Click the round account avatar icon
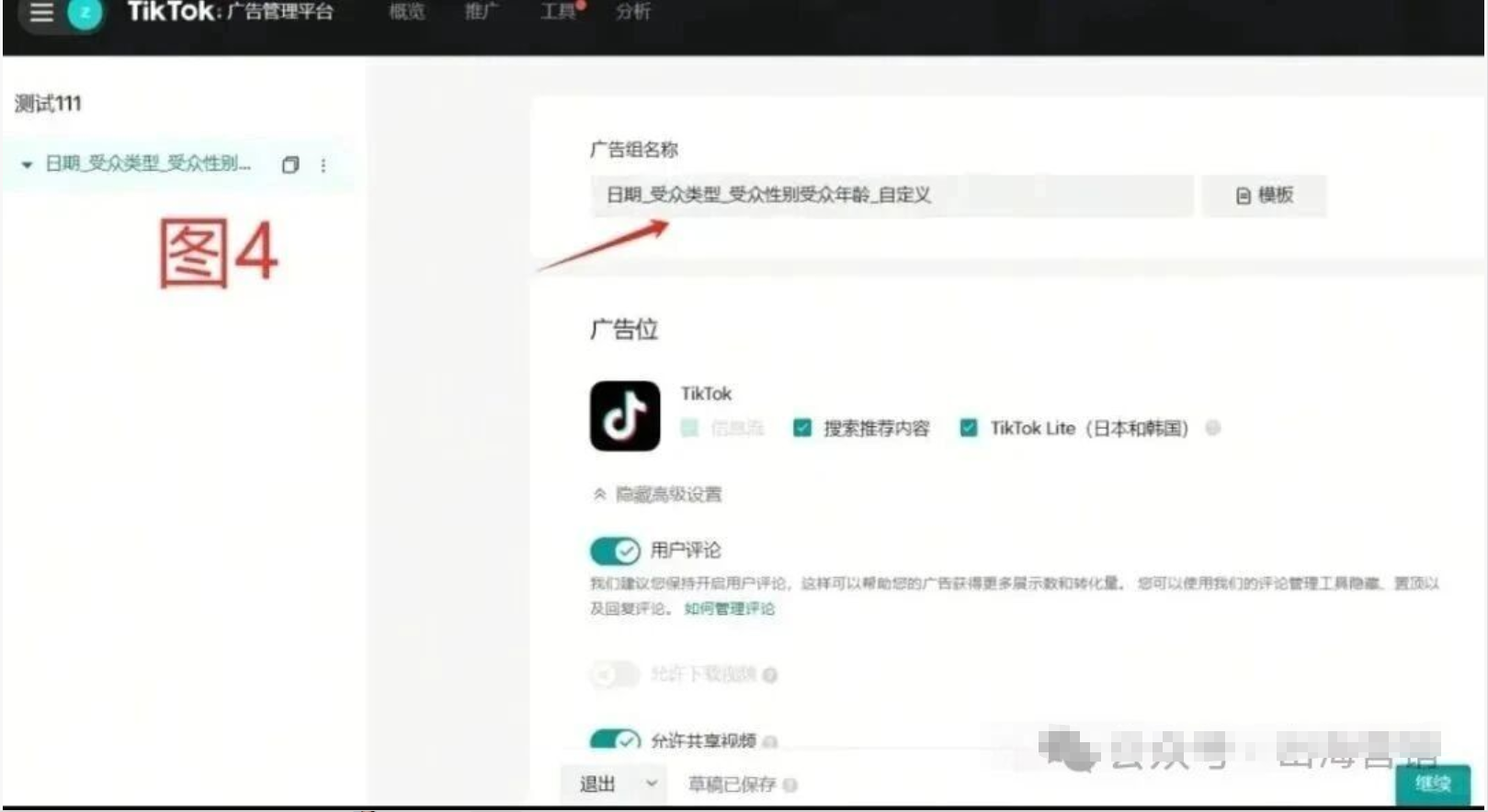 pos(85,12)
